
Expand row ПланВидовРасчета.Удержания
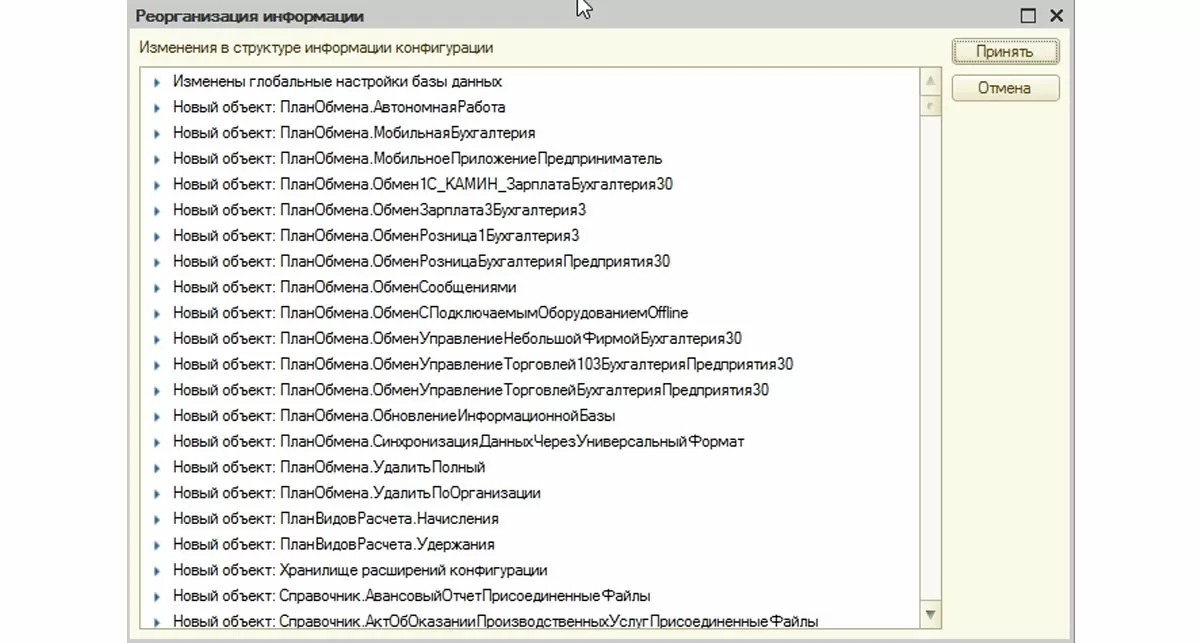coord(157,545)
